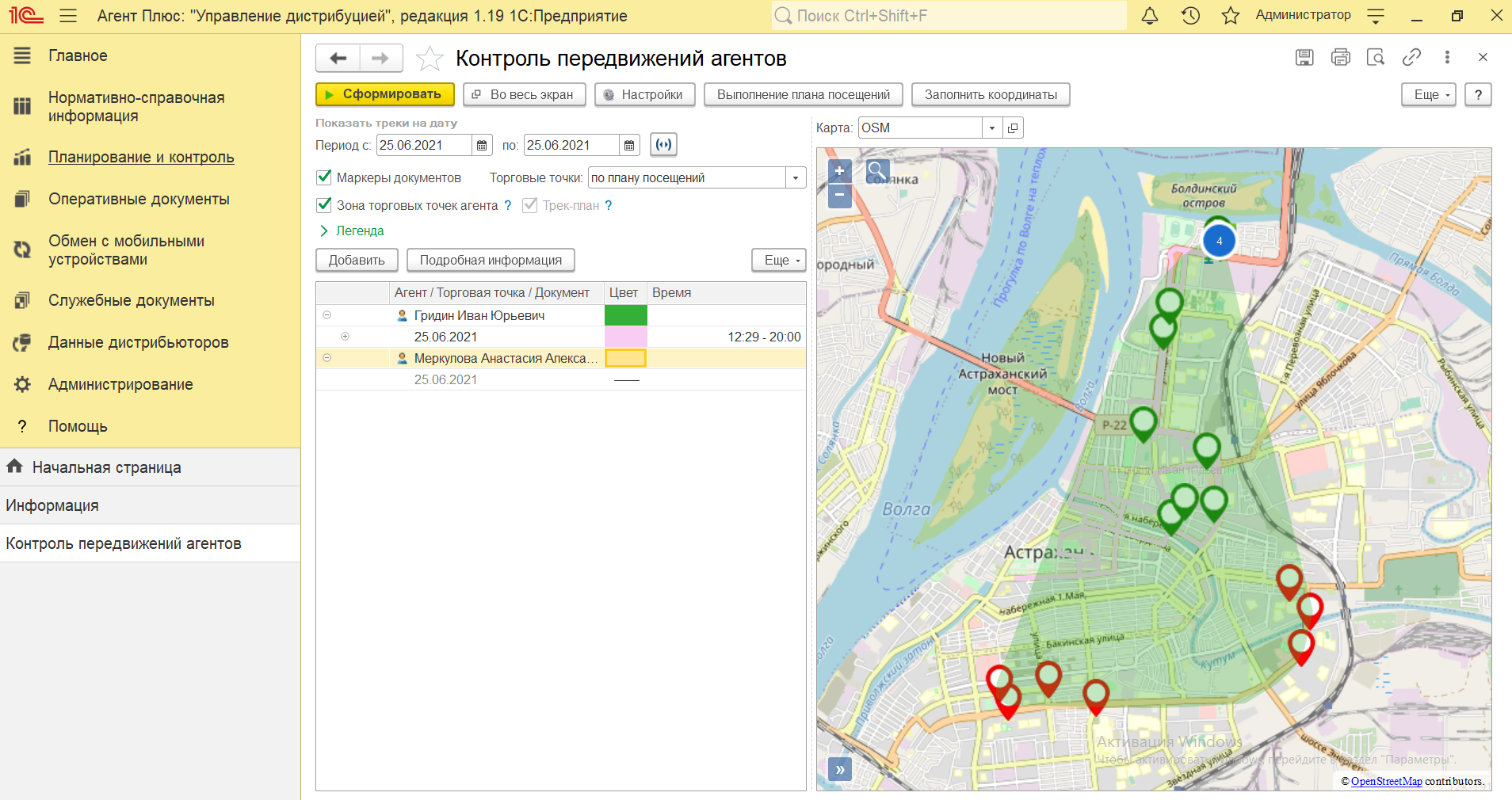The image size is (1512, 800).
Task: Click Выполнение плана посещений button
Action: (x=804, y=94)
